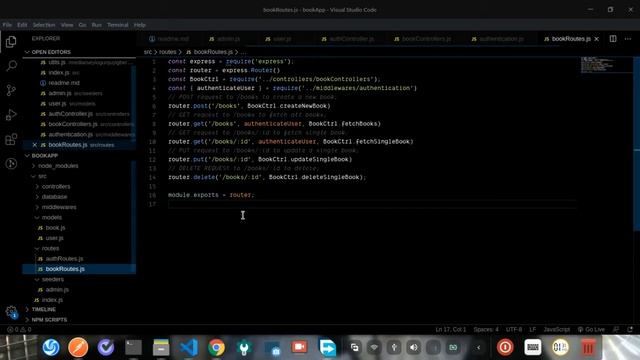Viewport: 640px width, 360px height.
Task: Open the terminal app in the dock
Action: click(133, 347)
